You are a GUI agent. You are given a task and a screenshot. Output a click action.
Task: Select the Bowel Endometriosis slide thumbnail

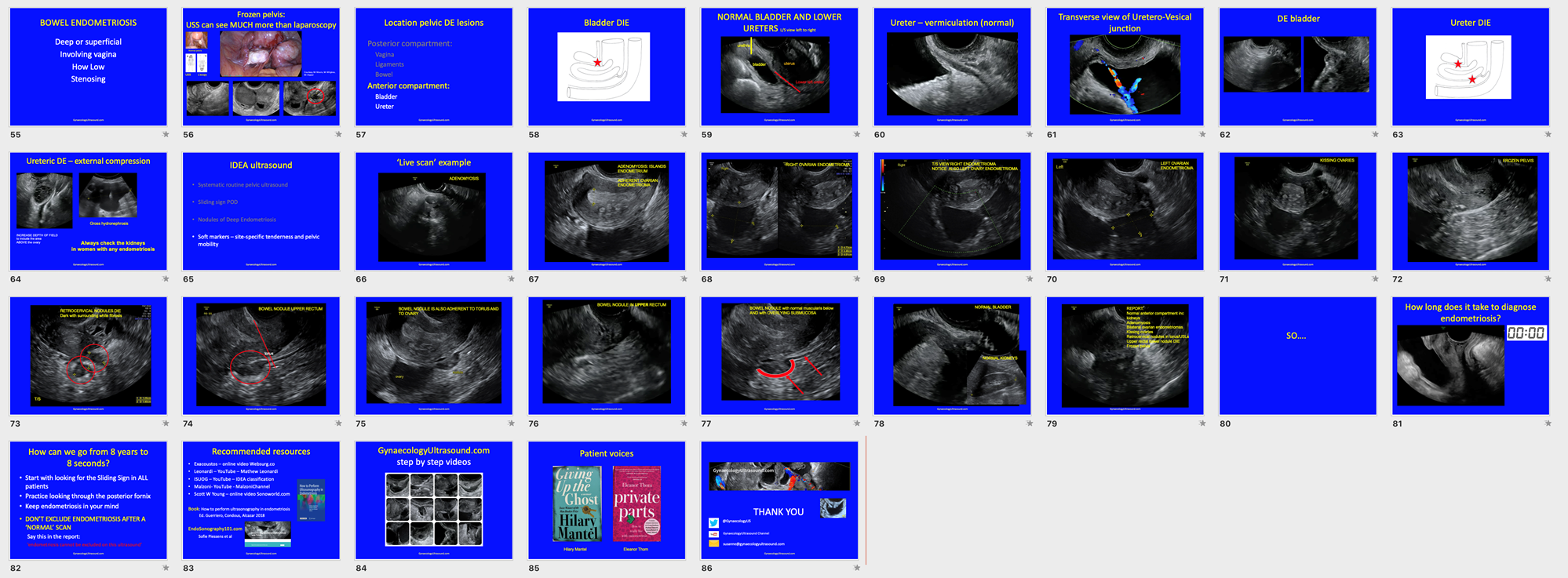(88, 67)
